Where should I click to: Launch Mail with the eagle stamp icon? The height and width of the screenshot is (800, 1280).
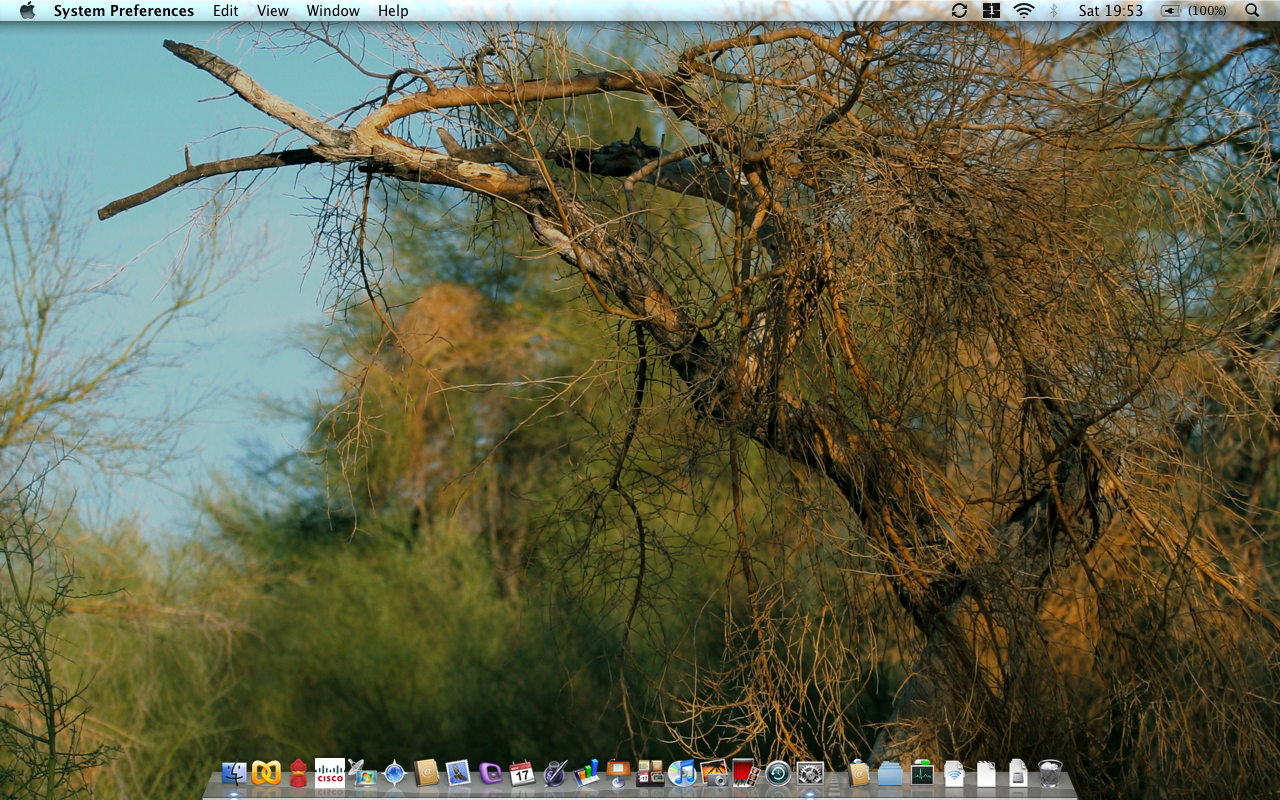click(x=458, y=773)
